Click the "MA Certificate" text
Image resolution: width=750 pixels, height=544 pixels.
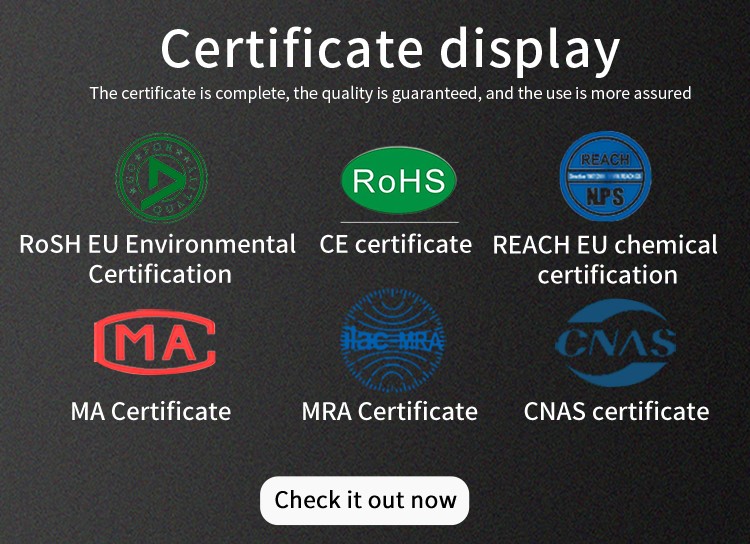pos(151,411)
